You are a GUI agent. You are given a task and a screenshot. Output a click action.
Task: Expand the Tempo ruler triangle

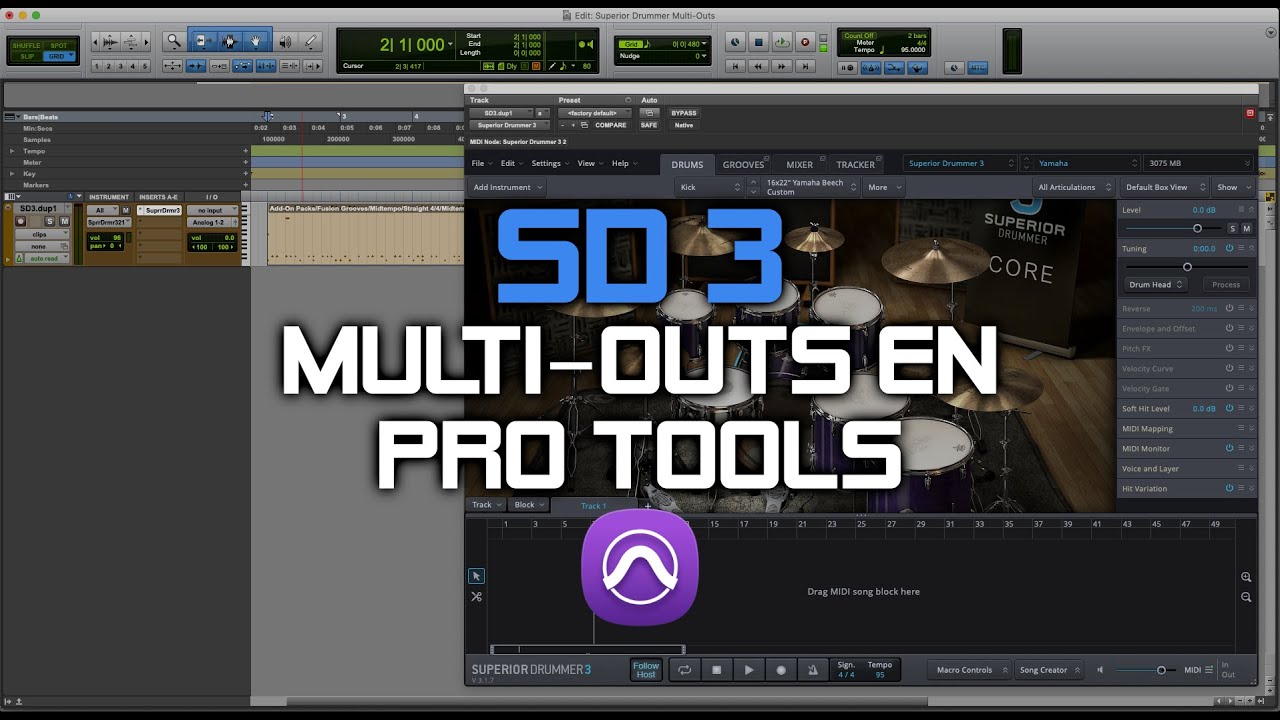click(x=12, y=151)
